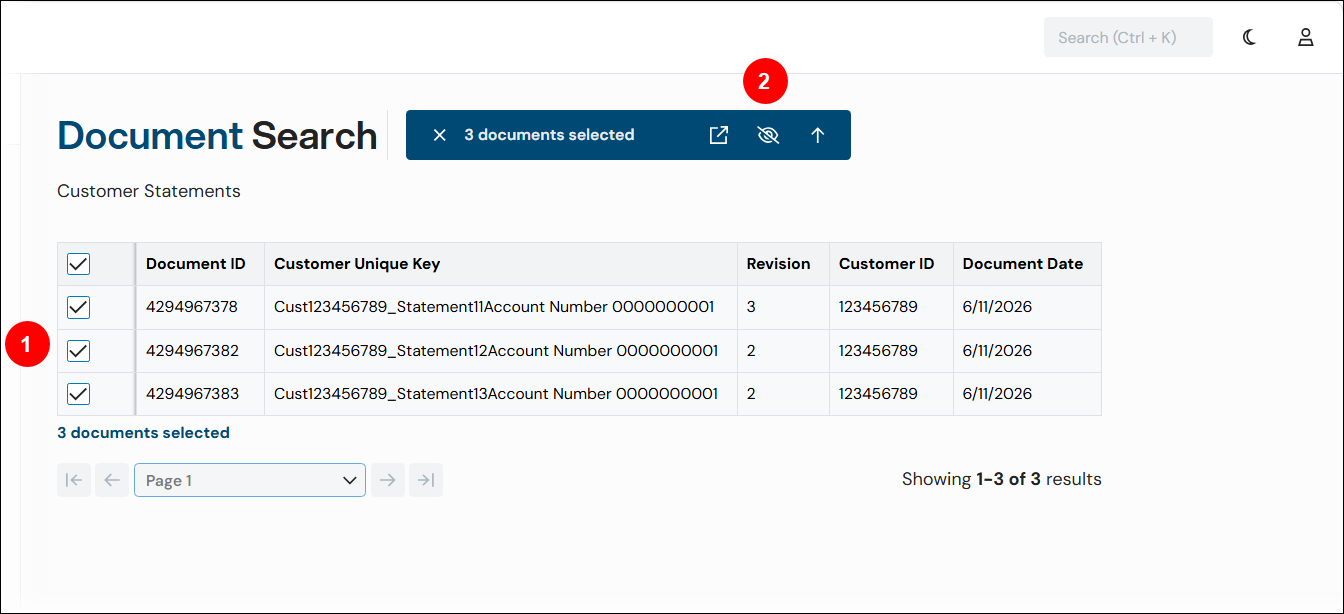1344x614 pixels.
Task: Sort by the Revision column header
Action: pos(783,264)
